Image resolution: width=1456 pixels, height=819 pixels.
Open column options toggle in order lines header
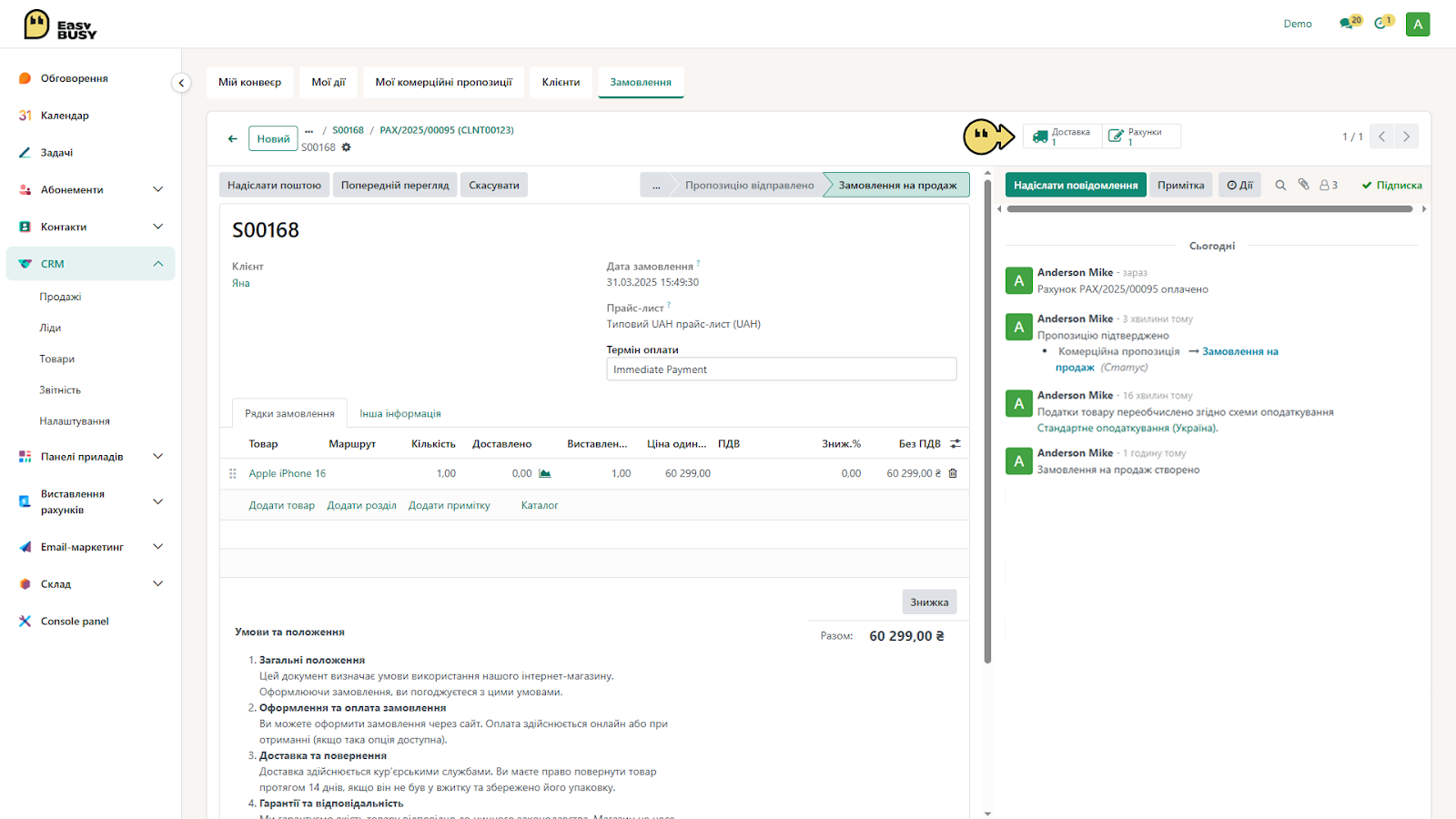tap(955, 444)
